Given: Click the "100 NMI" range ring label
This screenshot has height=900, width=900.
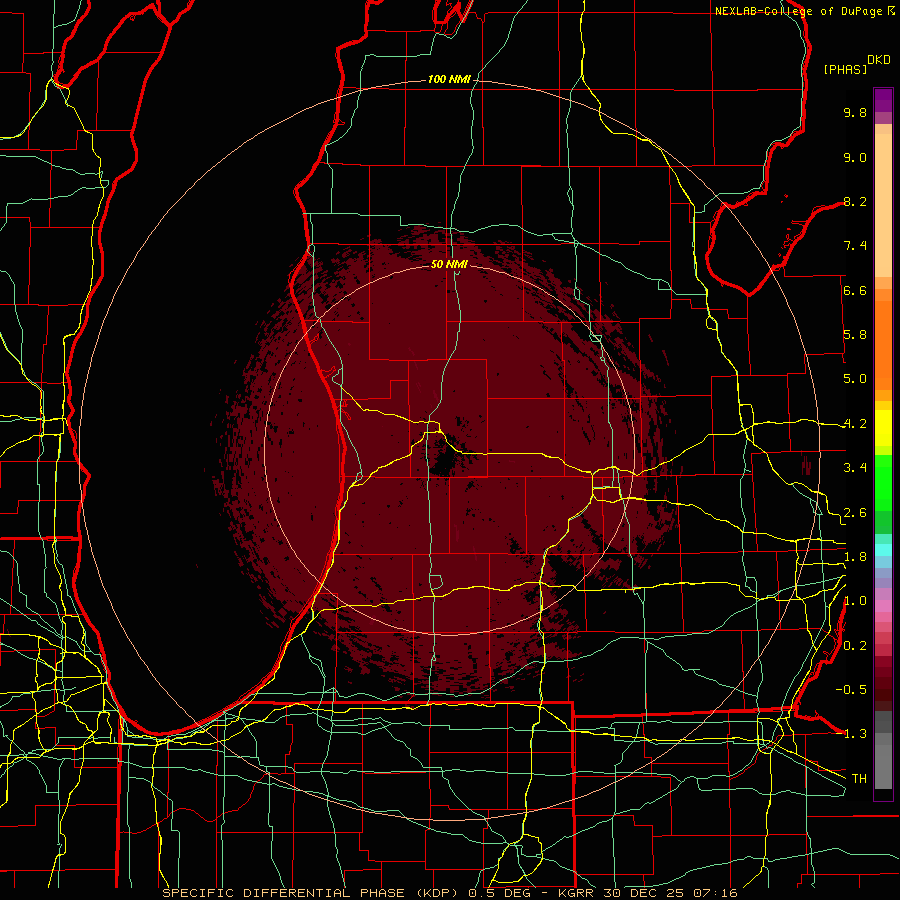Looking at the screenshot, I should (x=449, y=79).
